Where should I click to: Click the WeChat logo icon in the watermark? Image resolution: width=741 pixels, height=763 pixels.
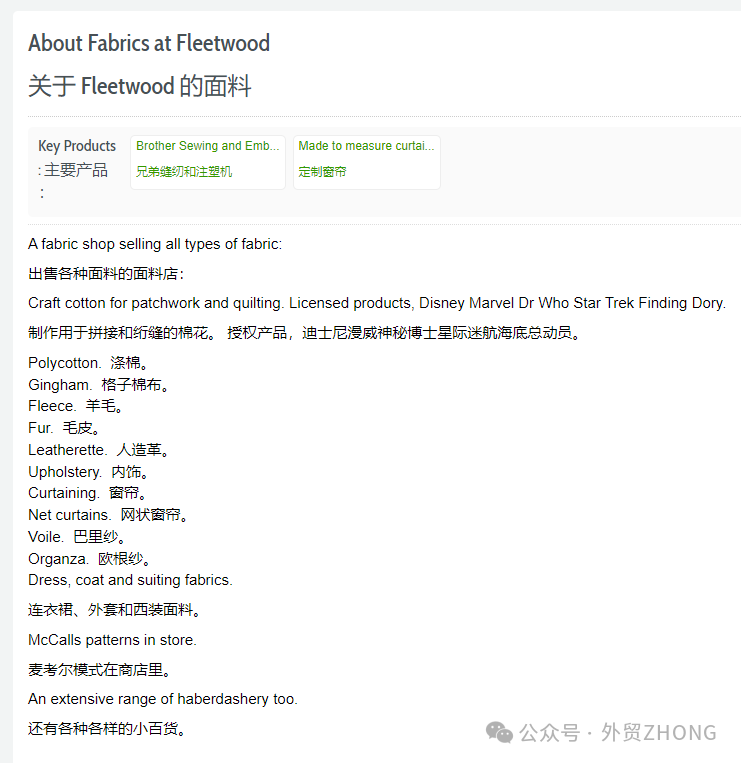[x=499, y=733]
